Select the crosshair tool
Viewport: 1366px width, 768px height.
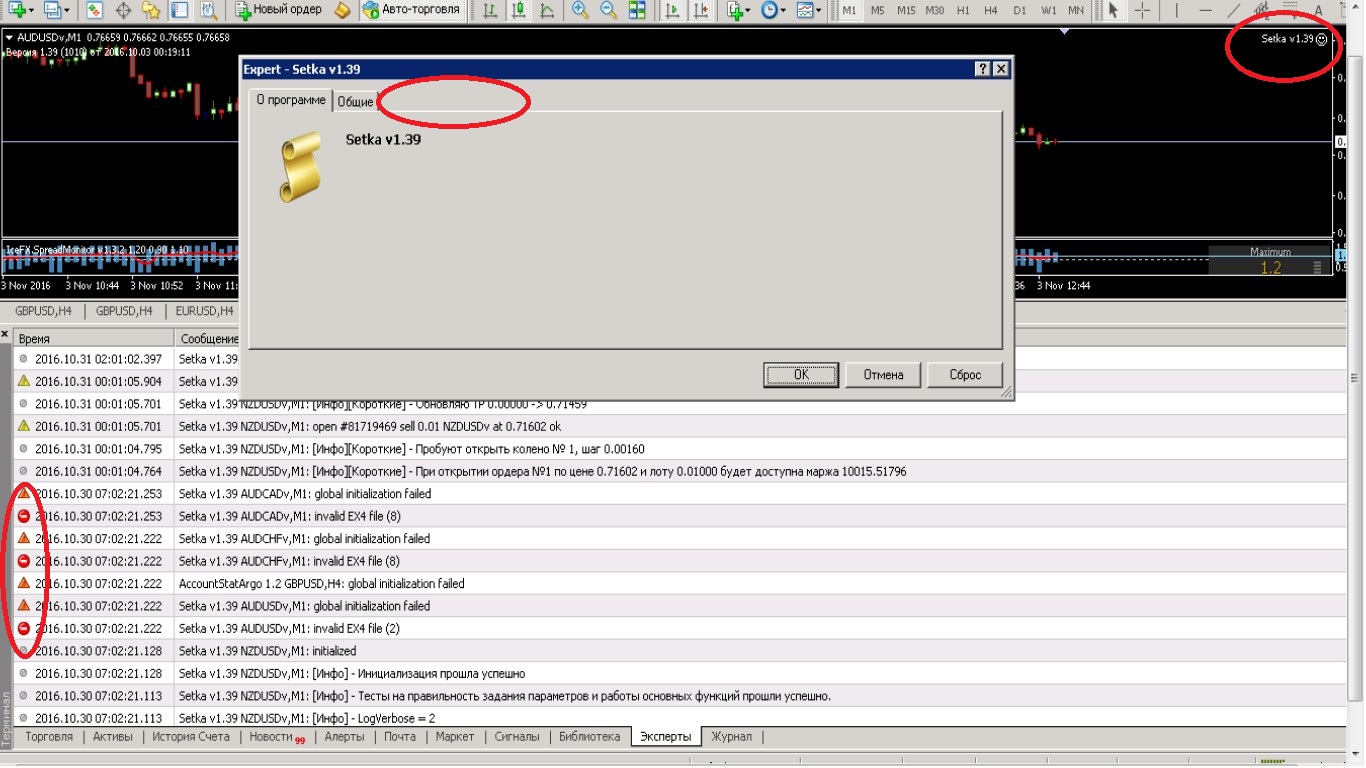click(1141, 10)
